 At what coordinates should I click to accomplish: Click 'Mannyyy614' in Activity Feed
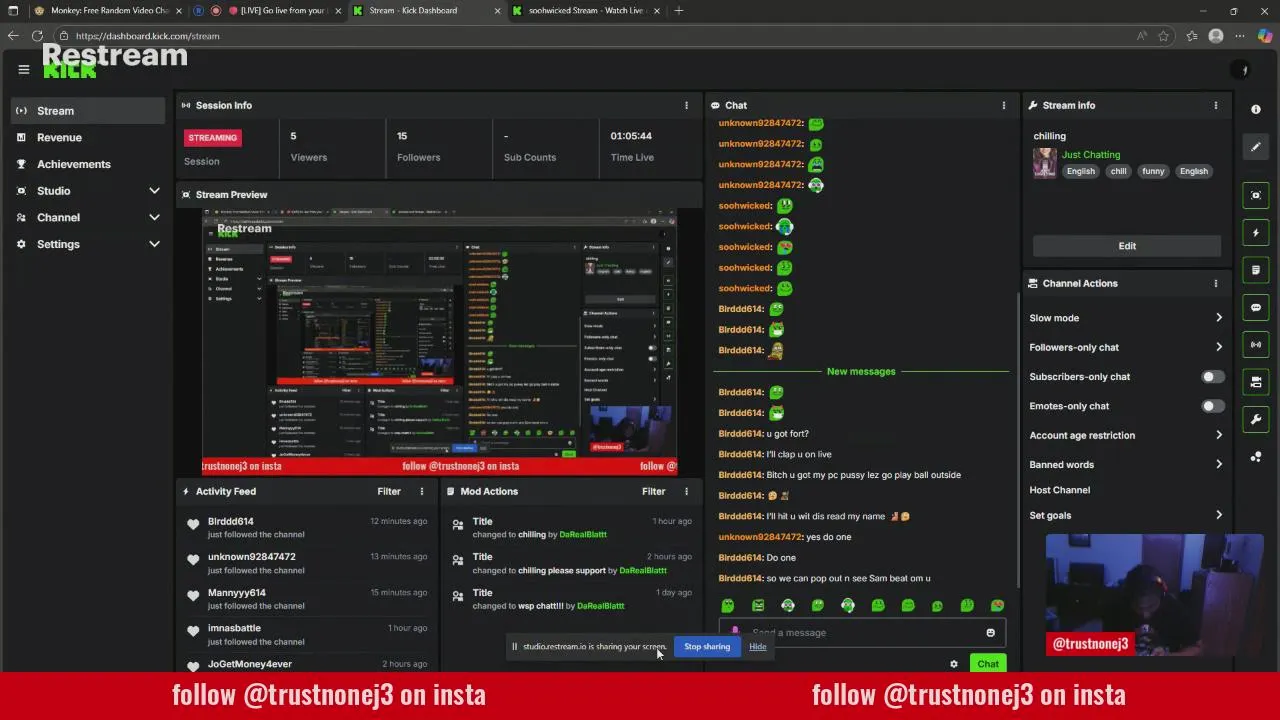(237, 593)
